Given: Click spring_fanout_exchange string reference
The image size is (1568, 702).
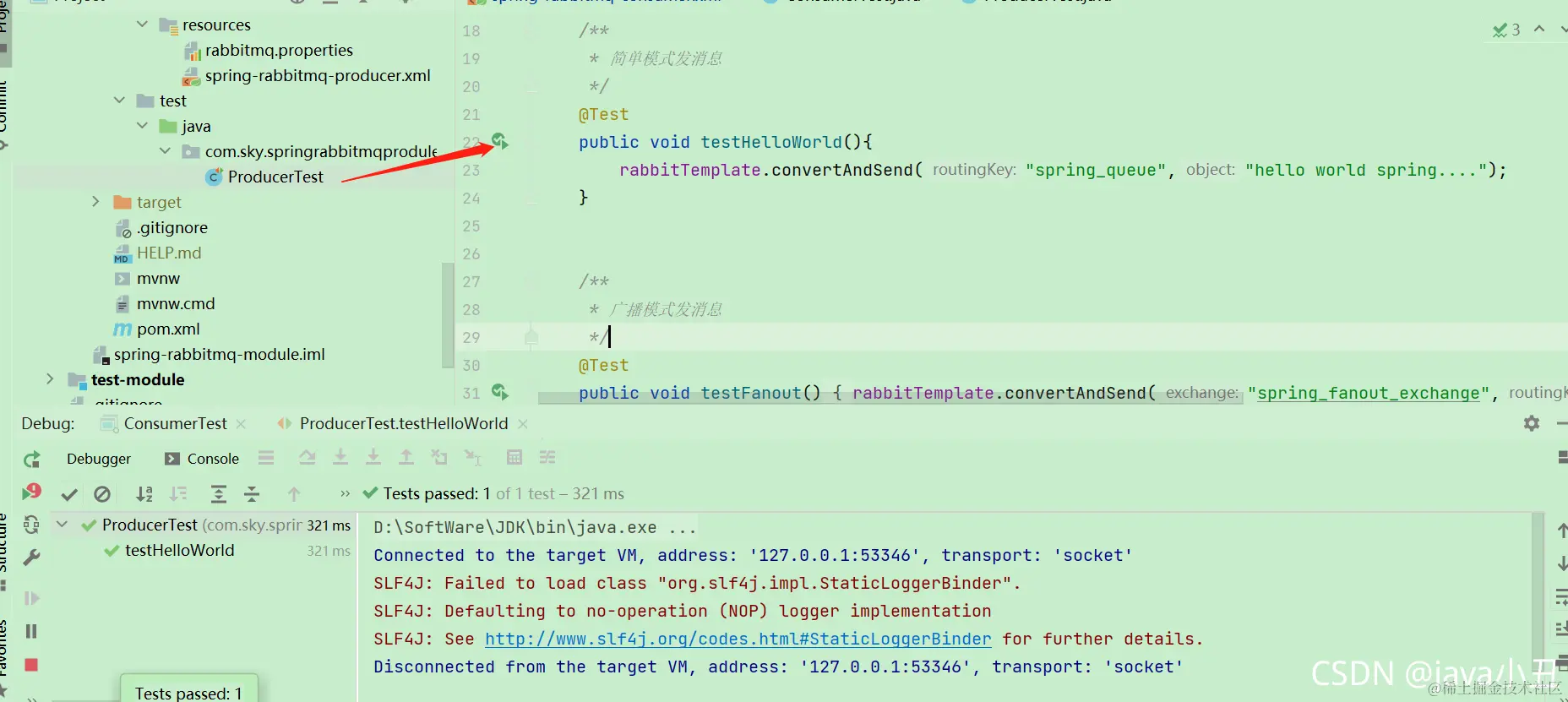Looking at the screenshot, I should pyautogui.click(x=1368, y=393).
